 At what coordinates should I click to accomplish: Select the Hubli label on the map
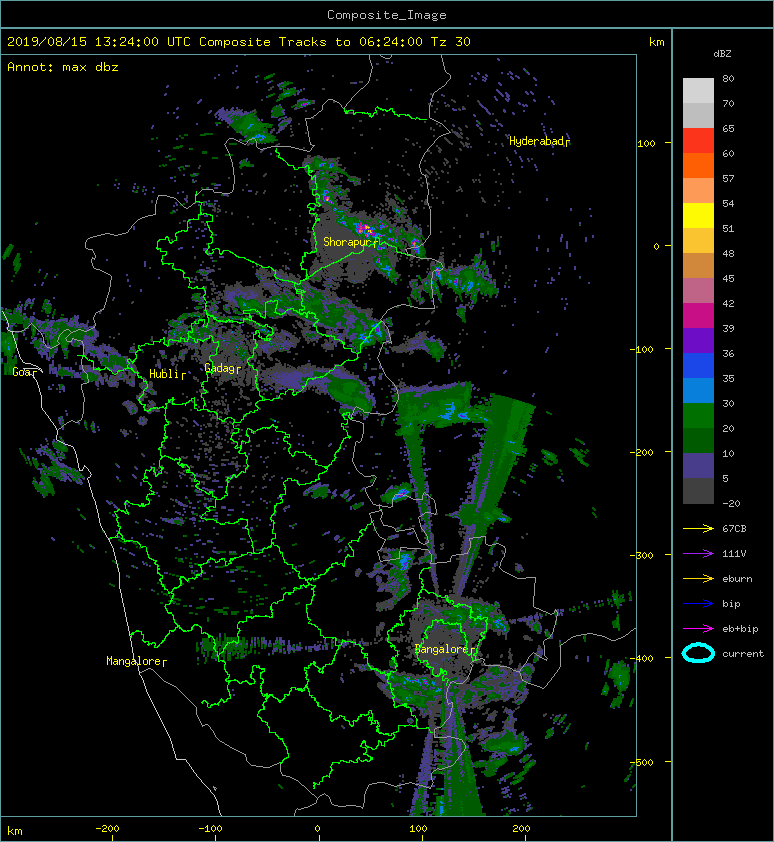pyautogui.click(x=167, y=374)
